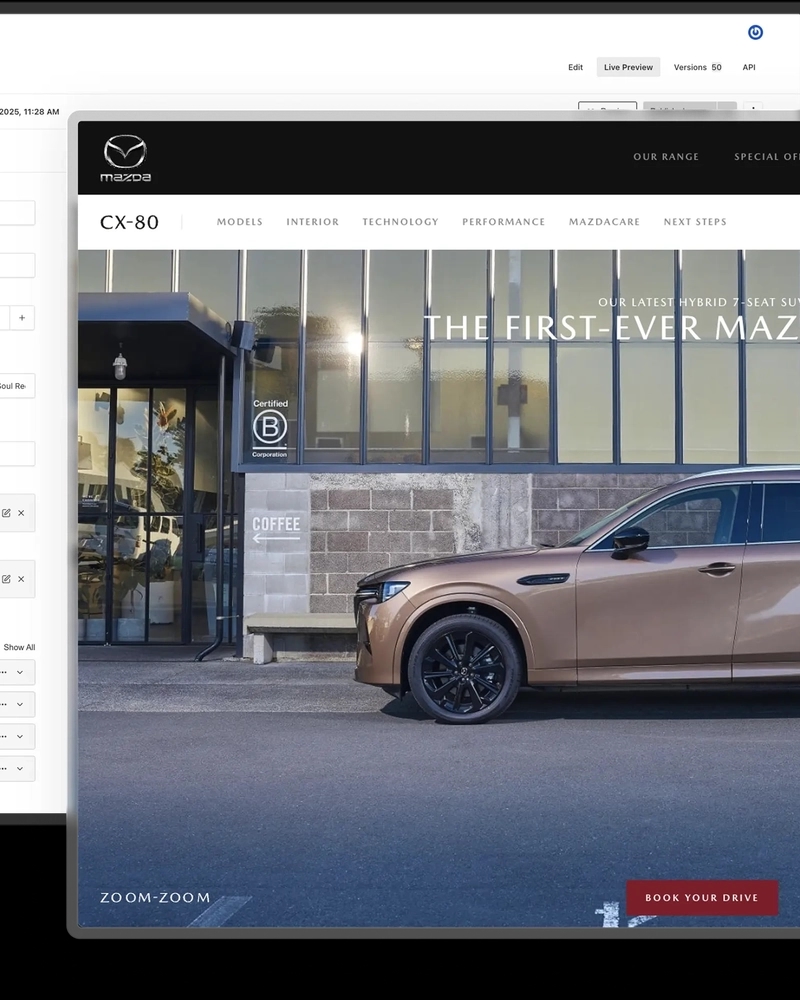Click the BOOK YOUR DRIVE button

(x=702, y=897)
